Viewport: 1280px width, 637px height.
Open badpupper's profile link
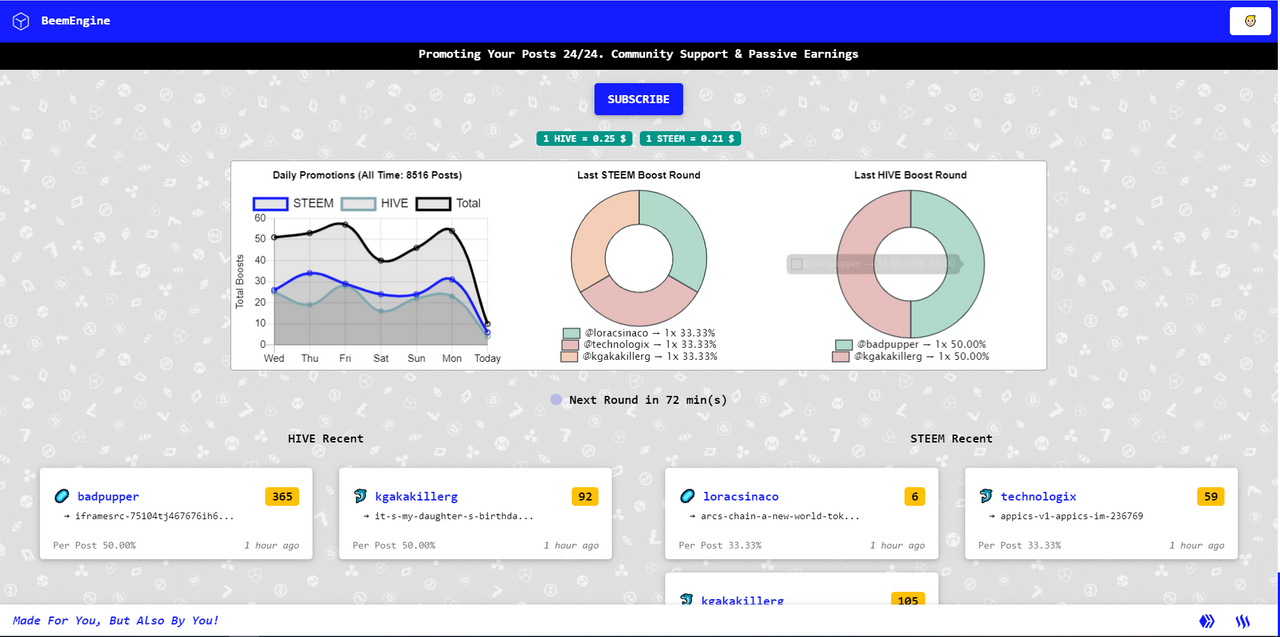click(108, 496)
